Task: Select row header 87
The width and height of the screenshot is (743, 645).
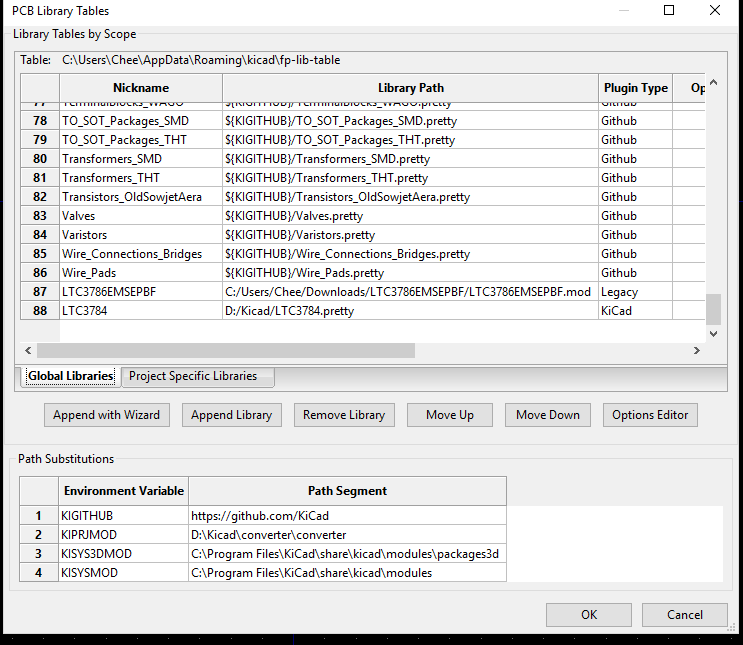Action: click(x=40, y=291)
